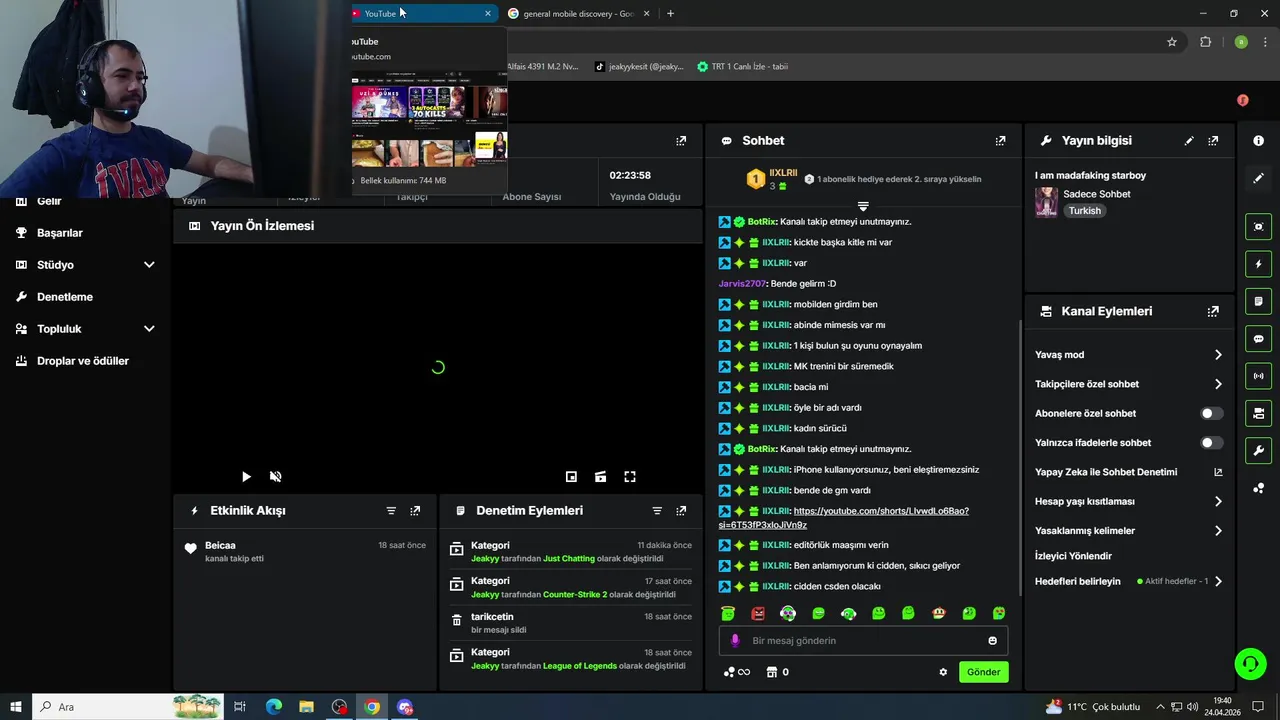Pop out the Denetim Eylemleri panel
This screenshot has height=720, width=1280.
pyautogui.click(x=681, y=510)
